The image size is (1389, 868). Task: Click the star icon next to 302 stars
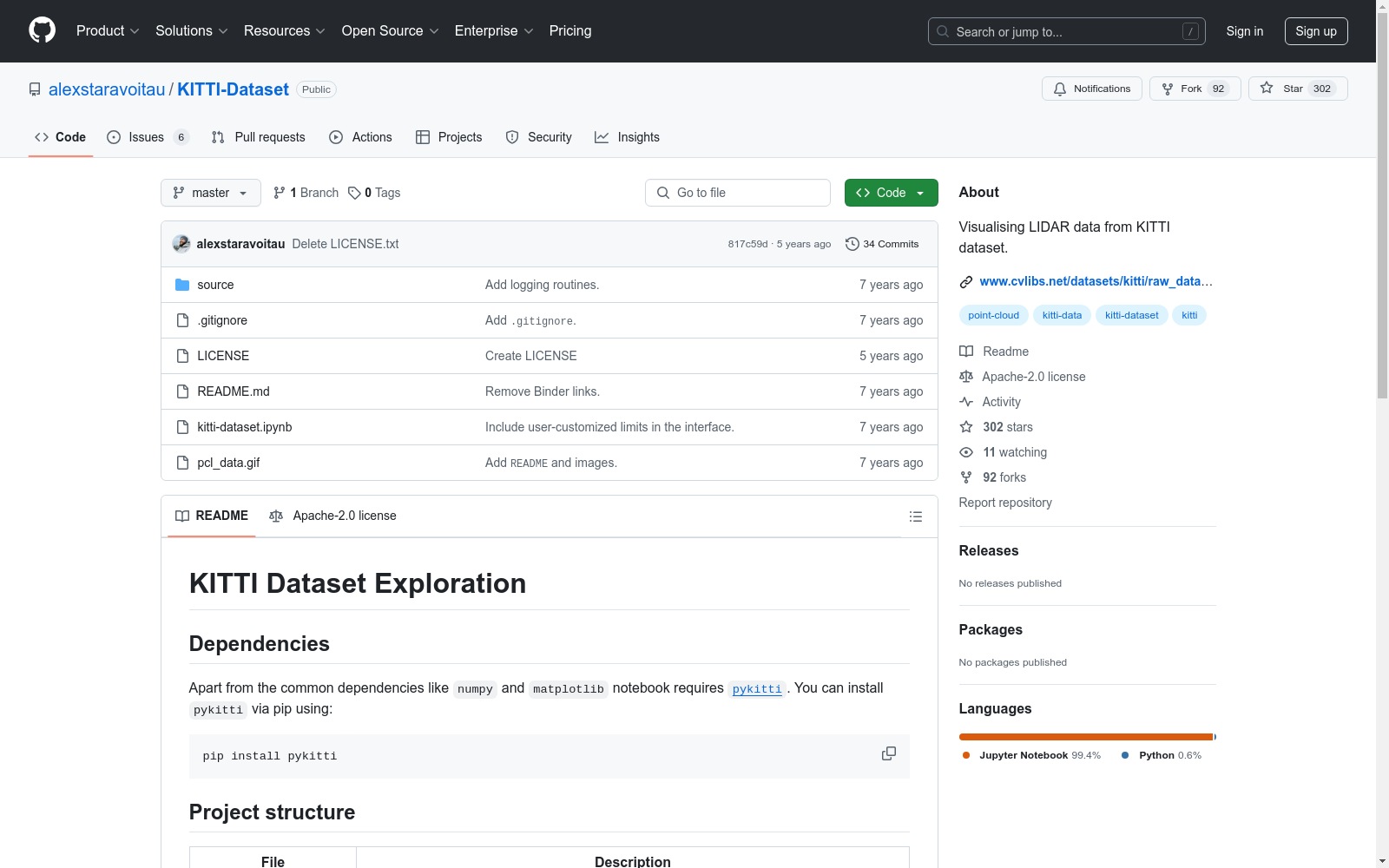[966, 427]
